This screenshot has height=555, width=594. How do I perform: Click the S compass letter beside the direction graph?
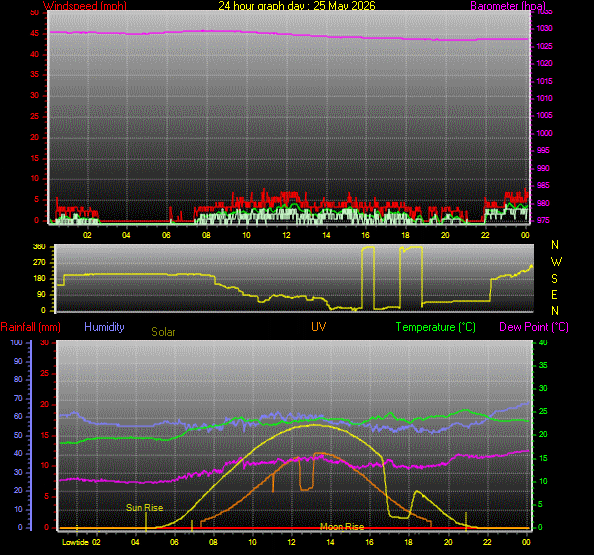tap(554, 279)
